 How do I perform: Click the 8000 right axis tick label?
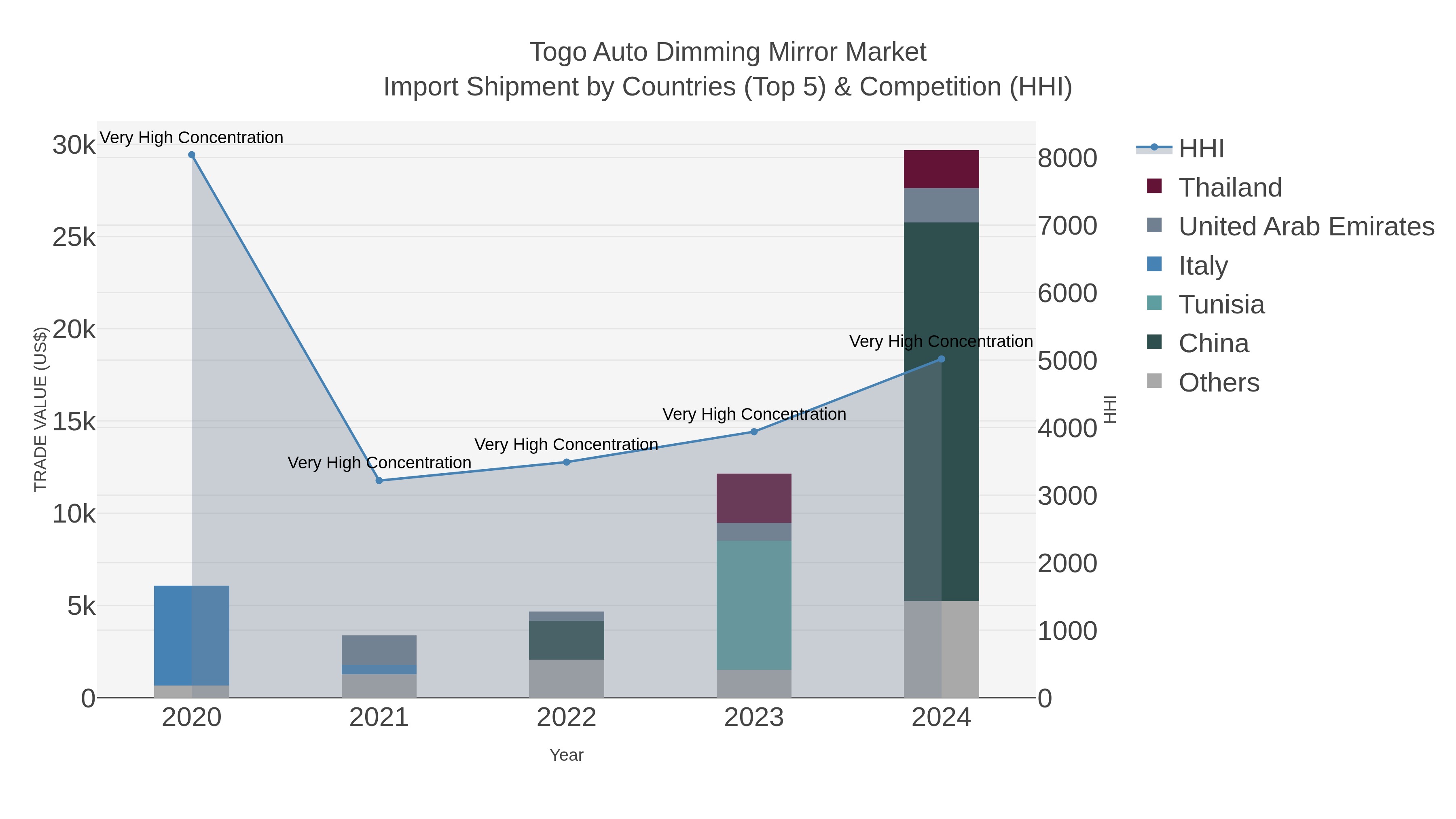coord(1068,158)
